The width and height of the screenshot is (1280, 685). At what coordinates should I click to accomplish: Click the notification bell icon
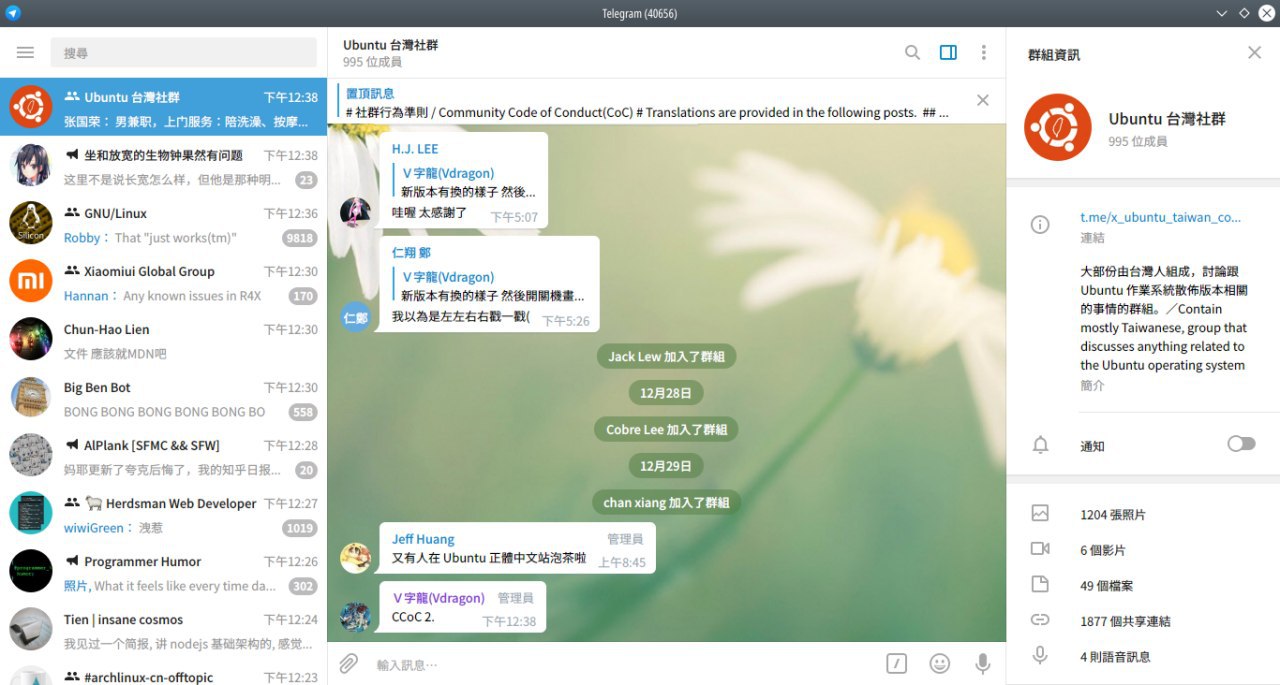pos(1040,445)
